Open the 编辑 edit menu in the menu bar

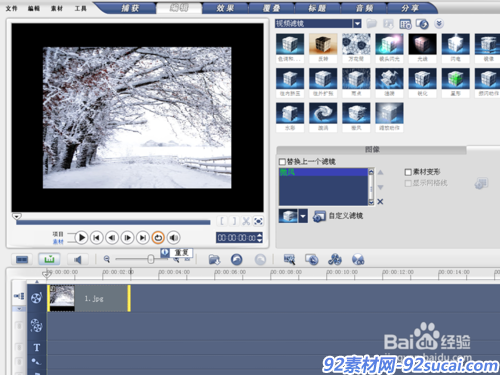(x=34, y=9)
